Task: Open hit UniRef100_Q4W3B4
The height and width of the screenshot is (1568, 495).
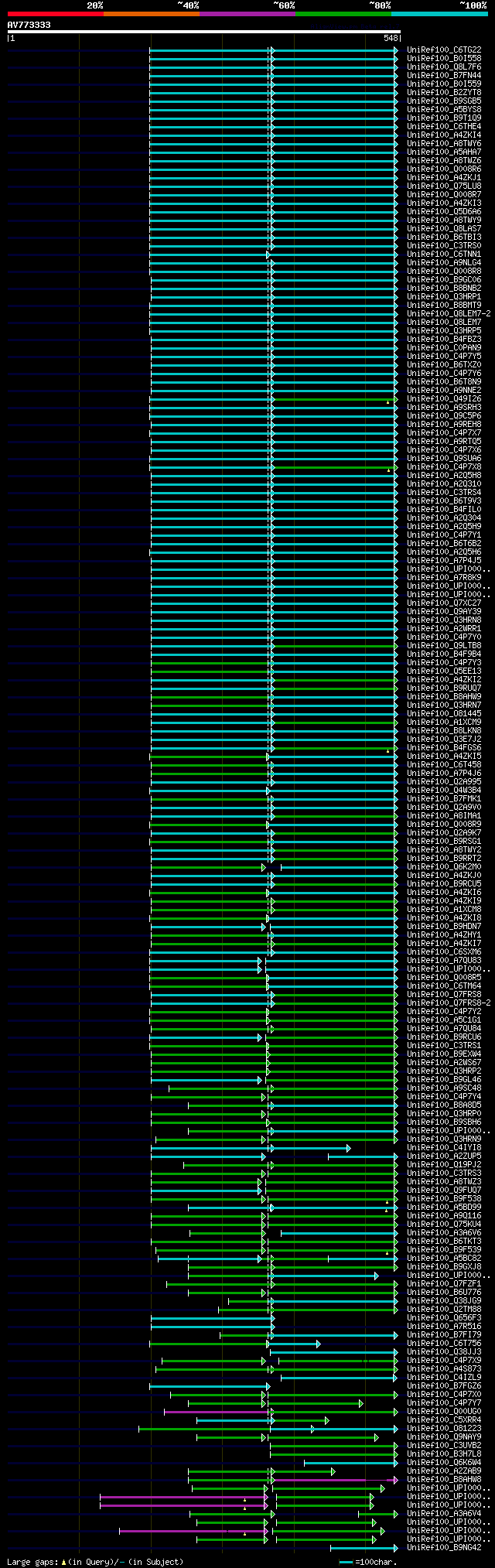Action: point(444,791)
